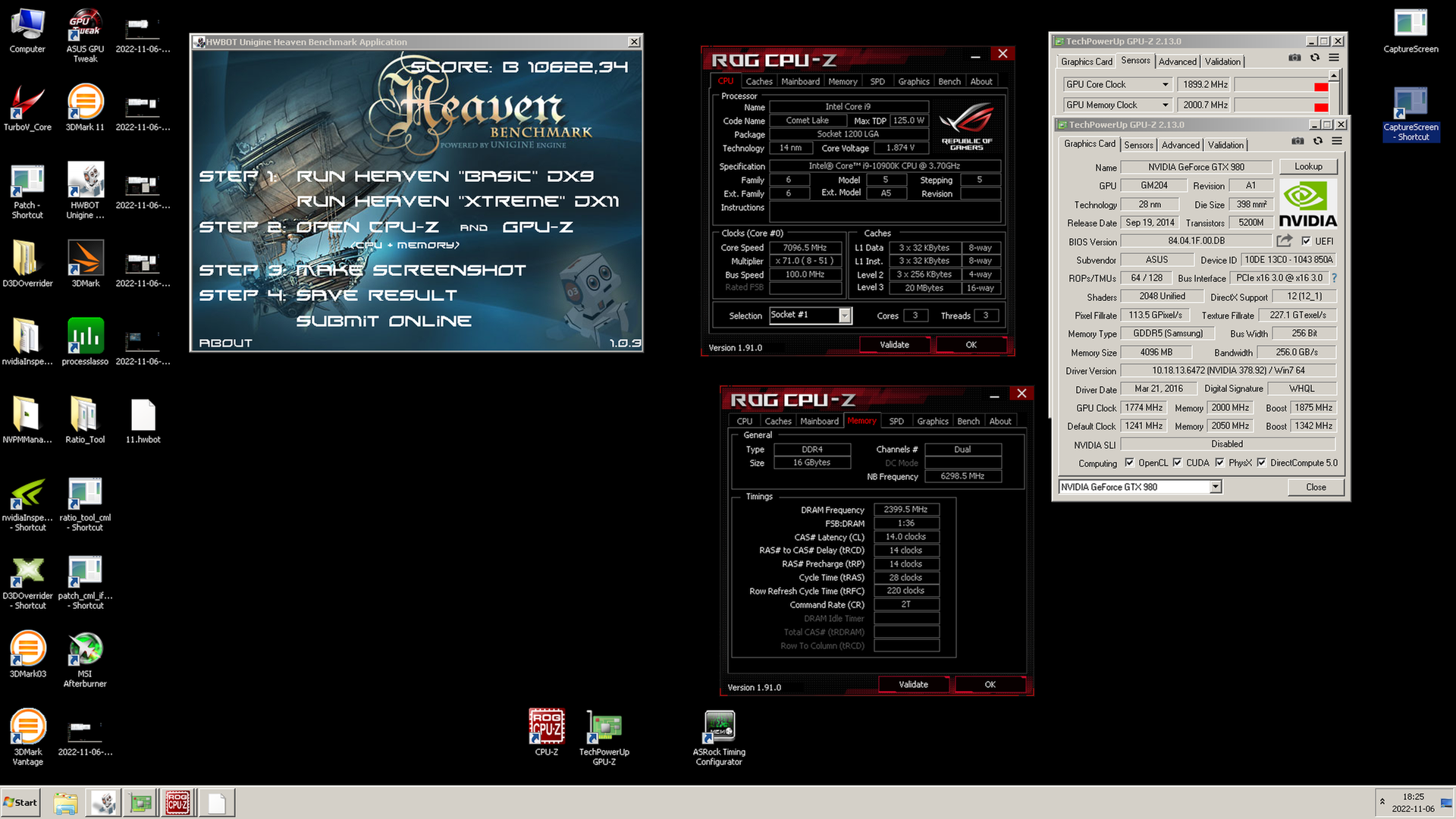Open SPD tab in lower CPU-Z window
The image size is (1456, 819).
(896, 421)
